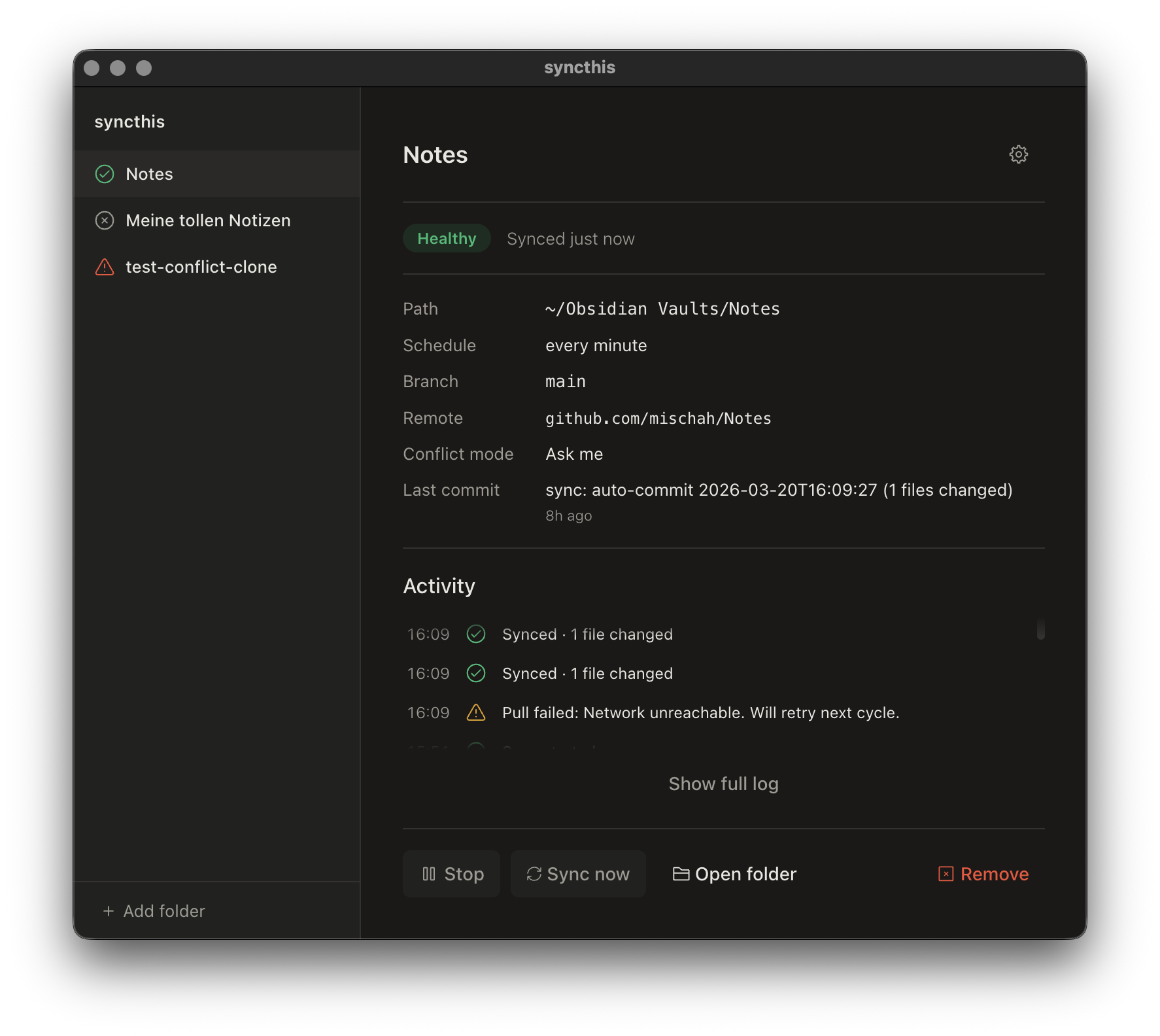Click the folder icon beside Open folder
The image size is (1160, 1036).
click(681, 874)
